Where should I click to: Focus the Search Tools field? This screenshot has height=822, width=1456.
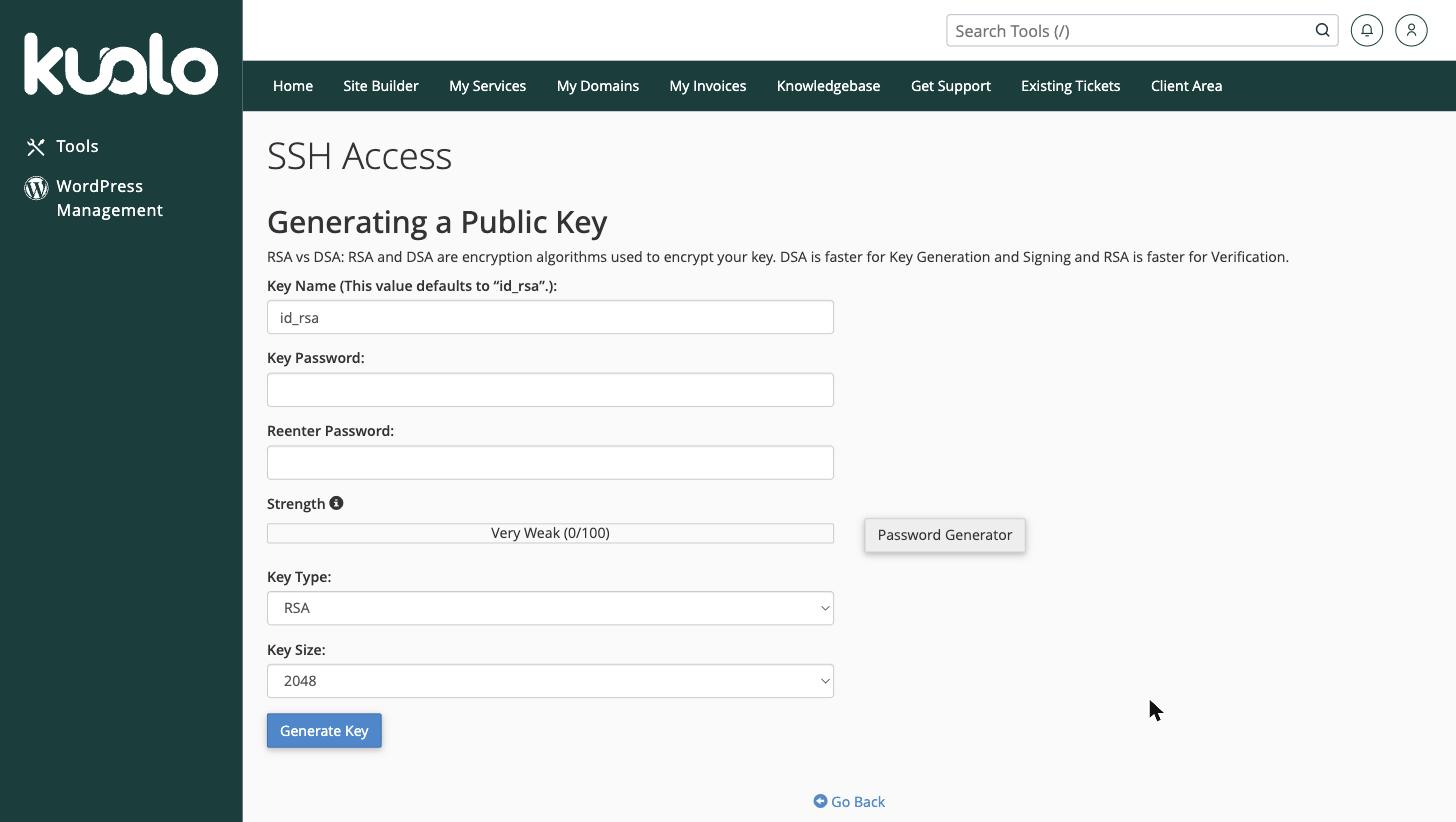(1130, 30)
